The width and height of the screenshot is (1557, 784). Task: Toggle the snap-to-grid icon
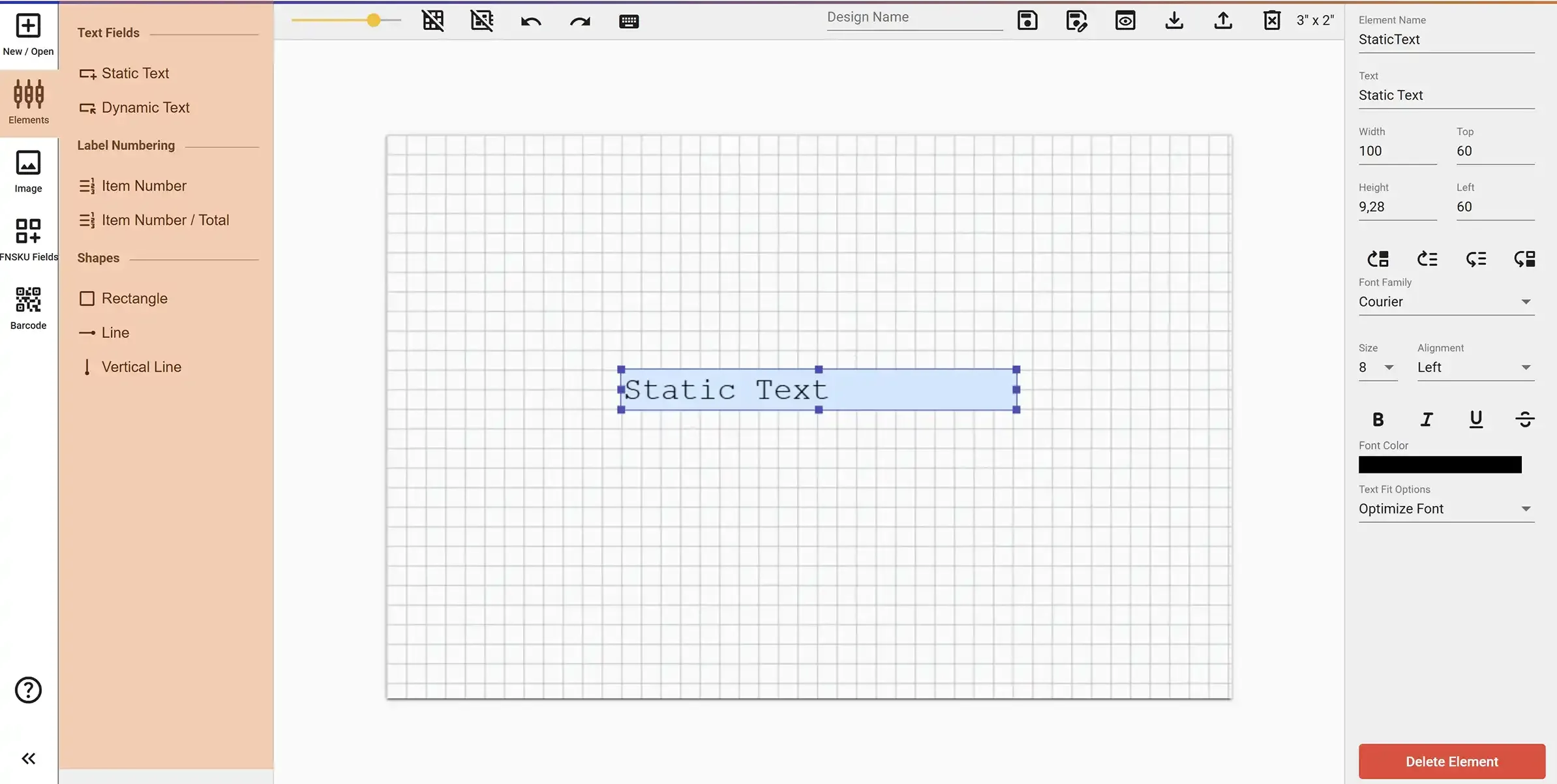482,21
